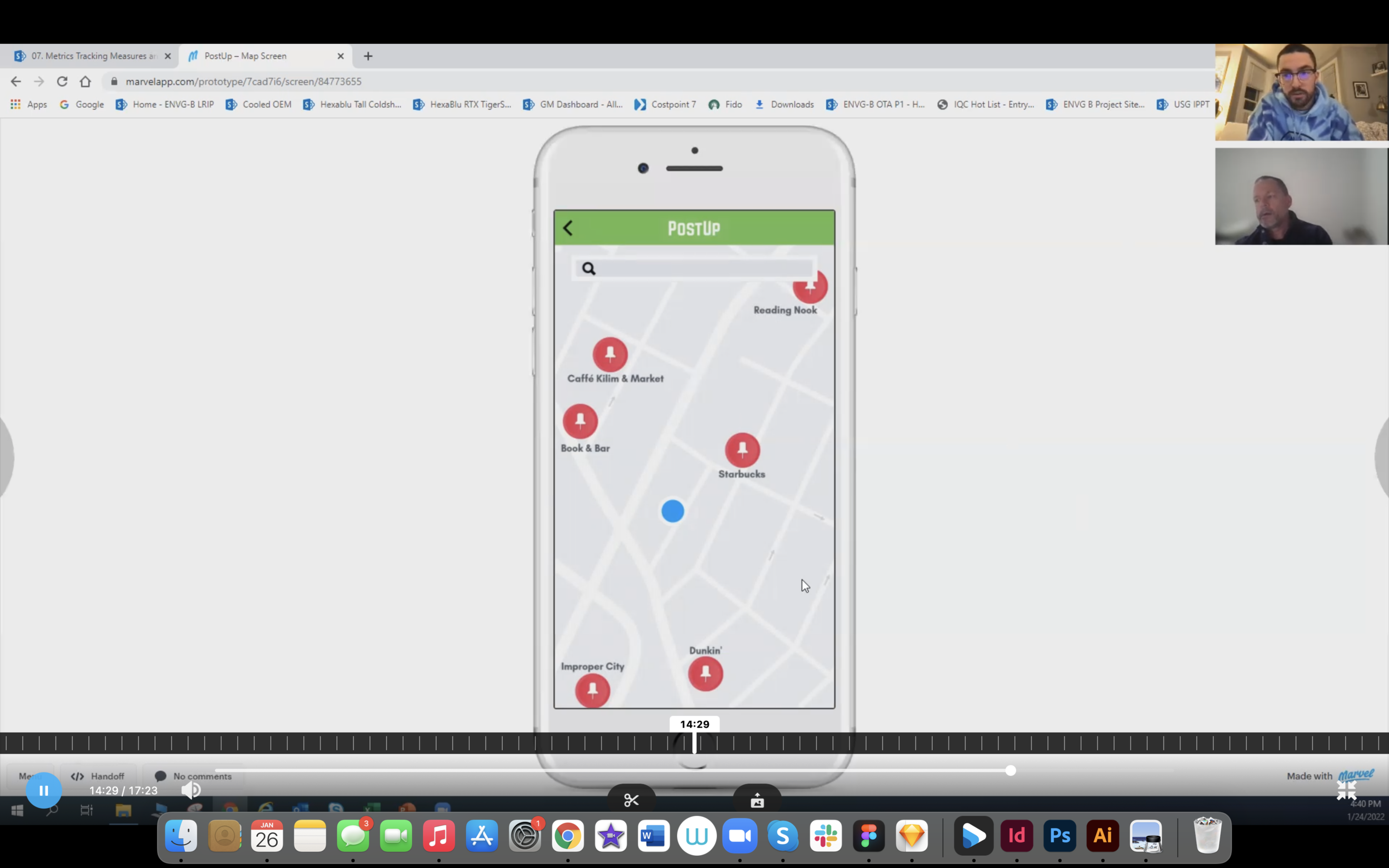Select the PostUp – Map Screen tab

point(245,56)
